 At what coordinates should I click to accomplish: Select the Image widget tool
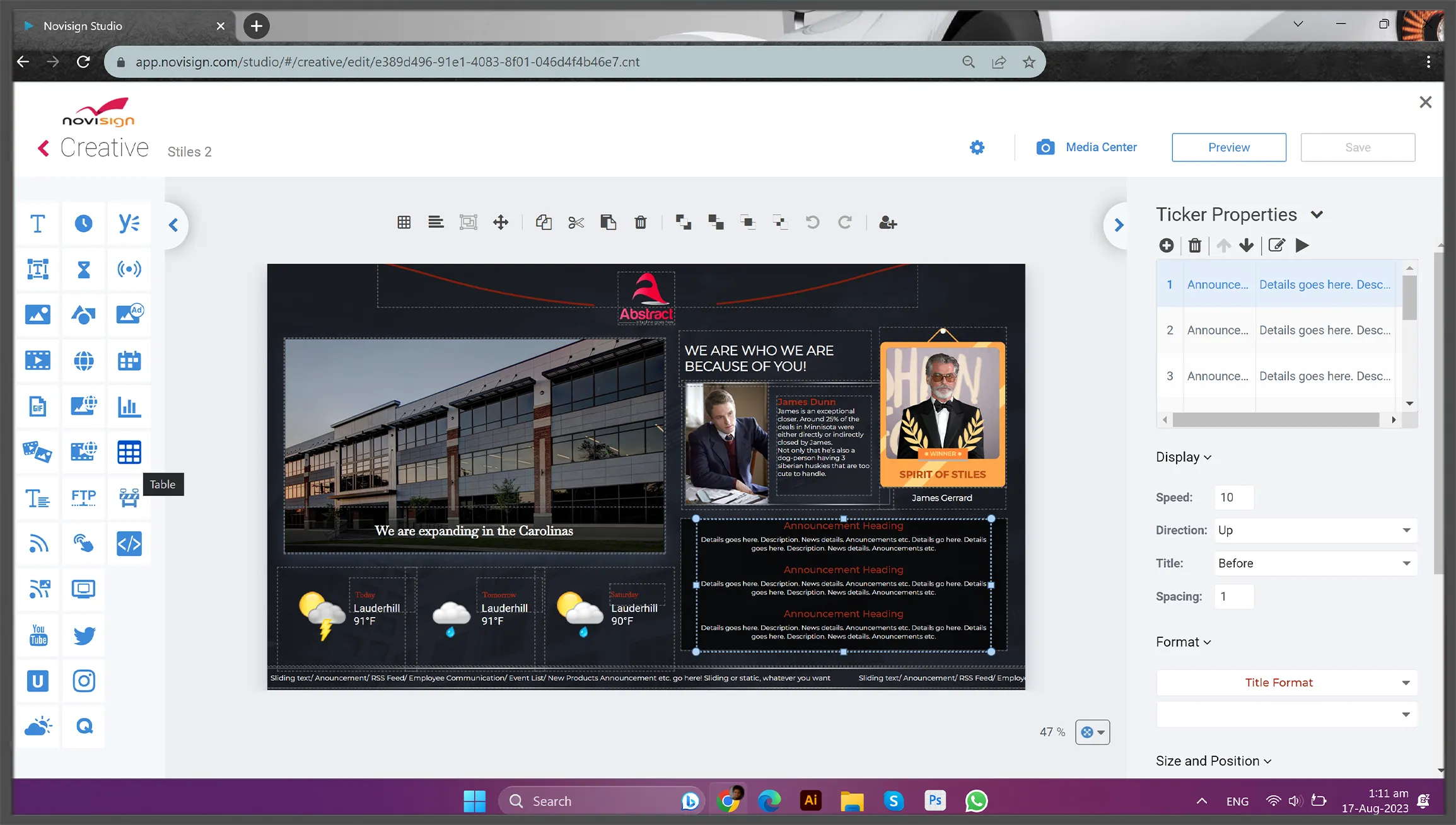point(37,314)
